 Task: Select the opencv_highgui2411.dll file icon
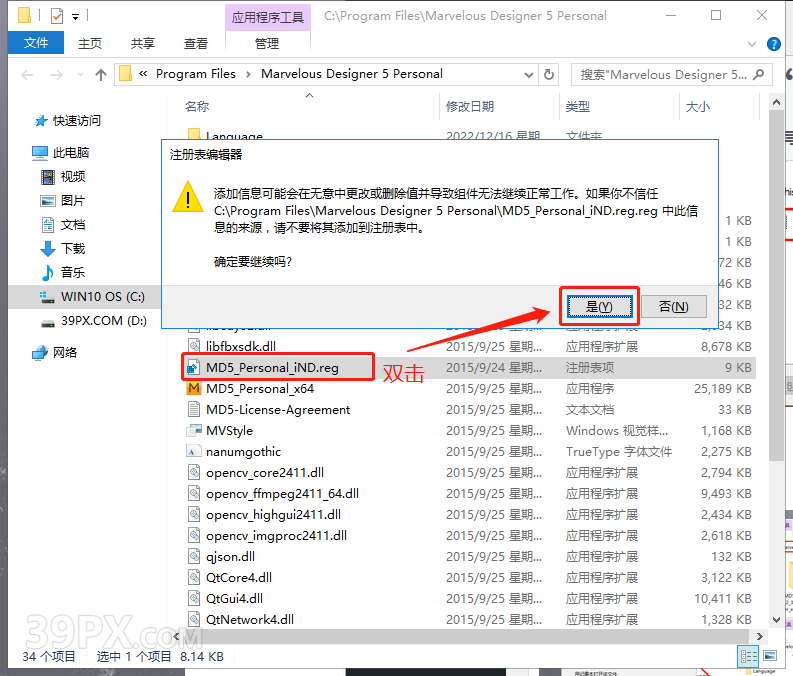(x=193, y=514)
